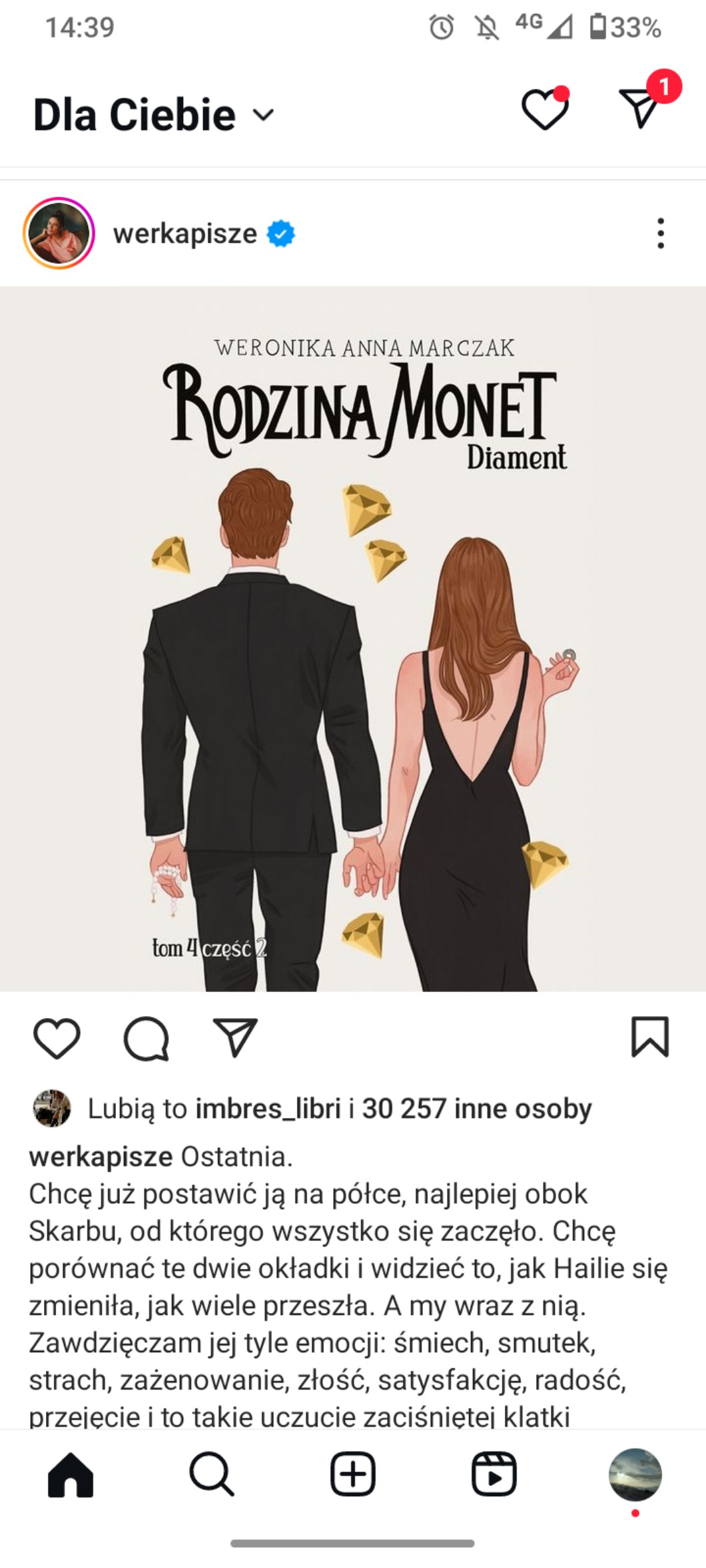
Task: Go to Home tab
Action: [71, 1475]
